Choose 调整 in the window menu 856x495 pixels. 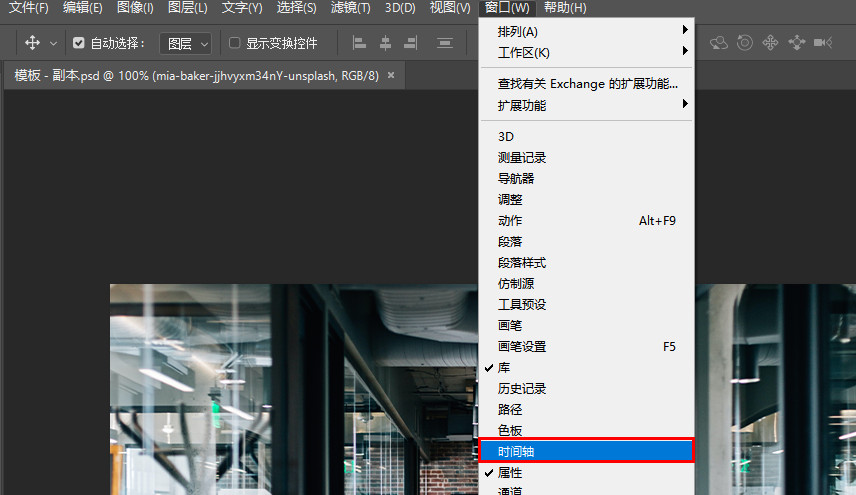coord(586,200)
